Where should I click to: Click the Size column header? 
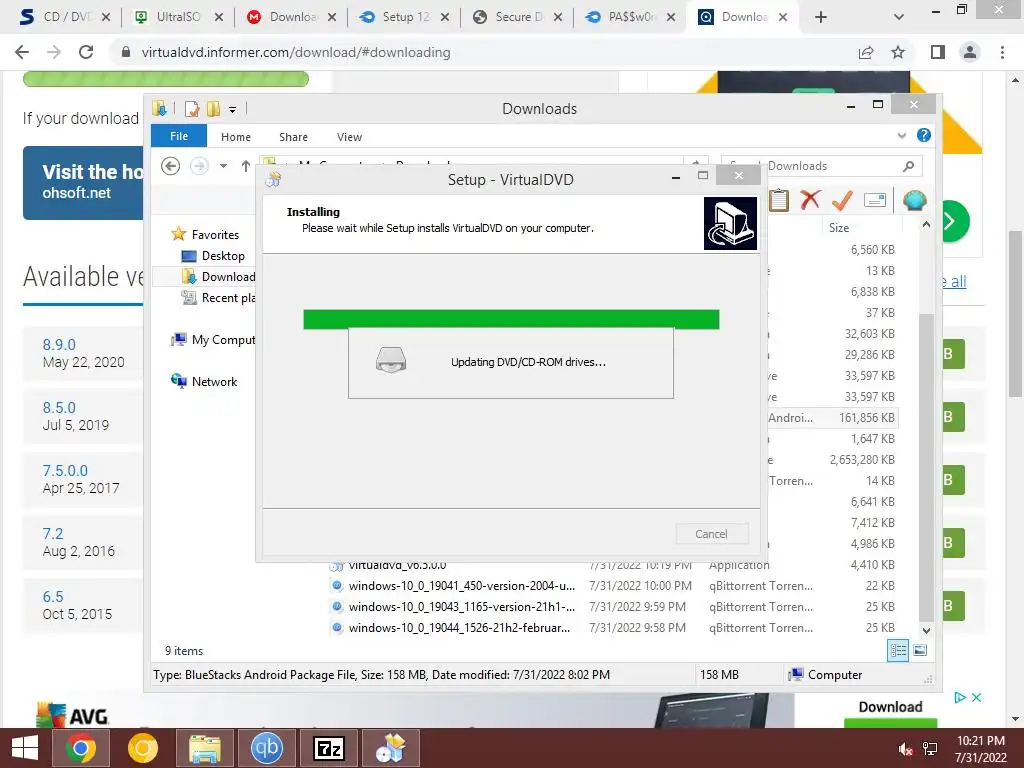pos(839,227)
